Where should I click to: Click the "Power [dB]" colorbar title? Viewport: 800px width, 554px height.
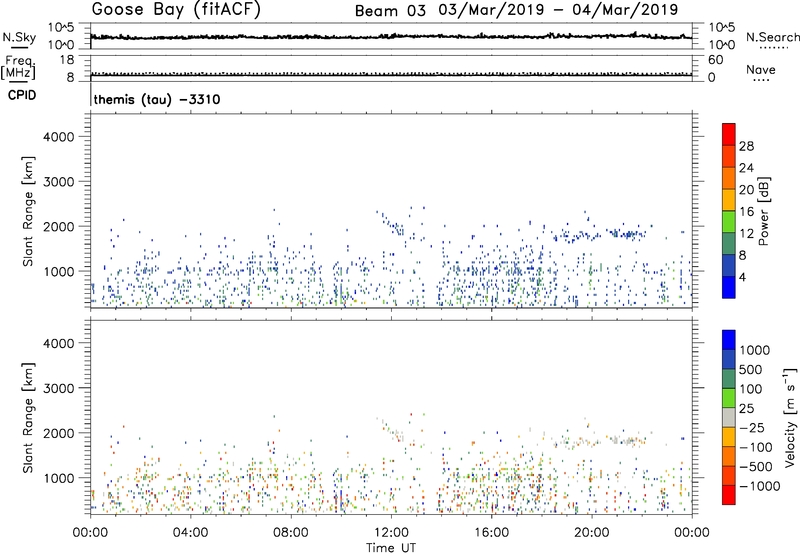pos(763,211)
